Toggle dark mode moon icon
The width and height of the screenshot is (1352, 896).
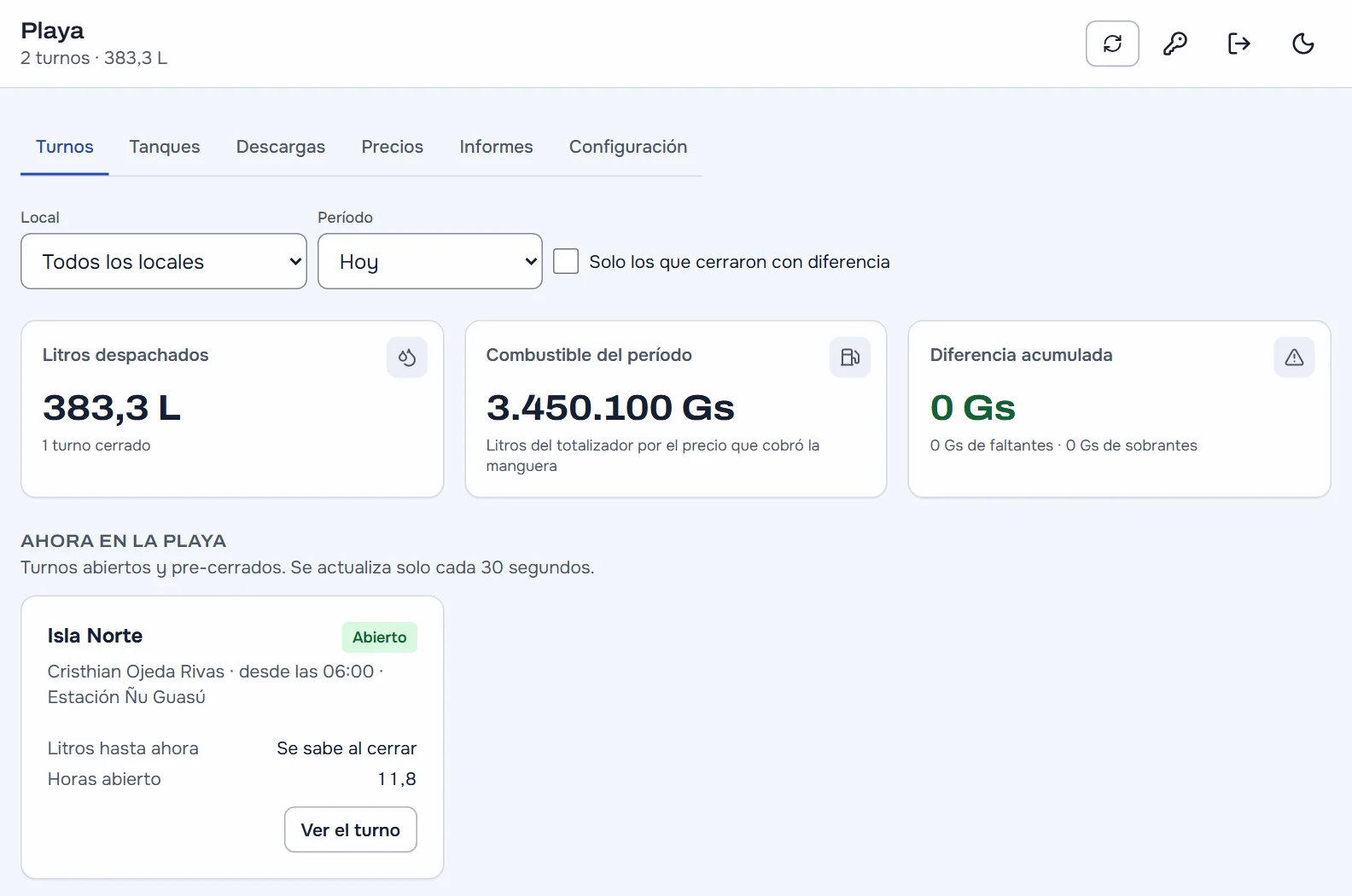coord(1302,44)
